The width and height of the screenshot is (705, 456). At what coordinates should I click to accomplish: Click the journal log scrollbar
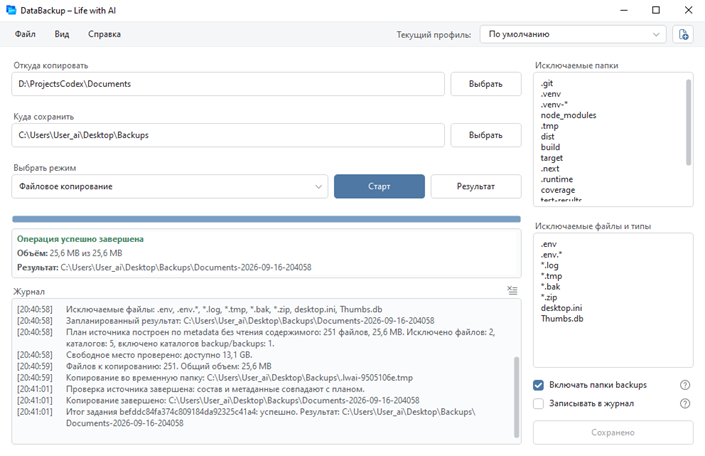516,397
